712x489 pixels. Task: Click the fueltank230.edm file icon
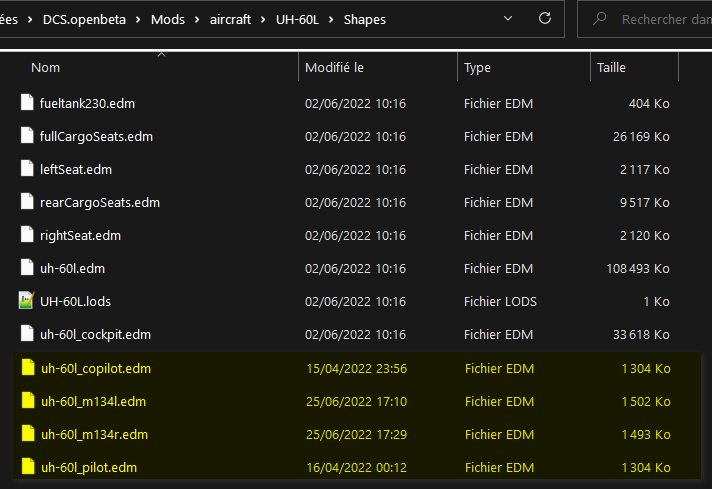tap(27, 103)
